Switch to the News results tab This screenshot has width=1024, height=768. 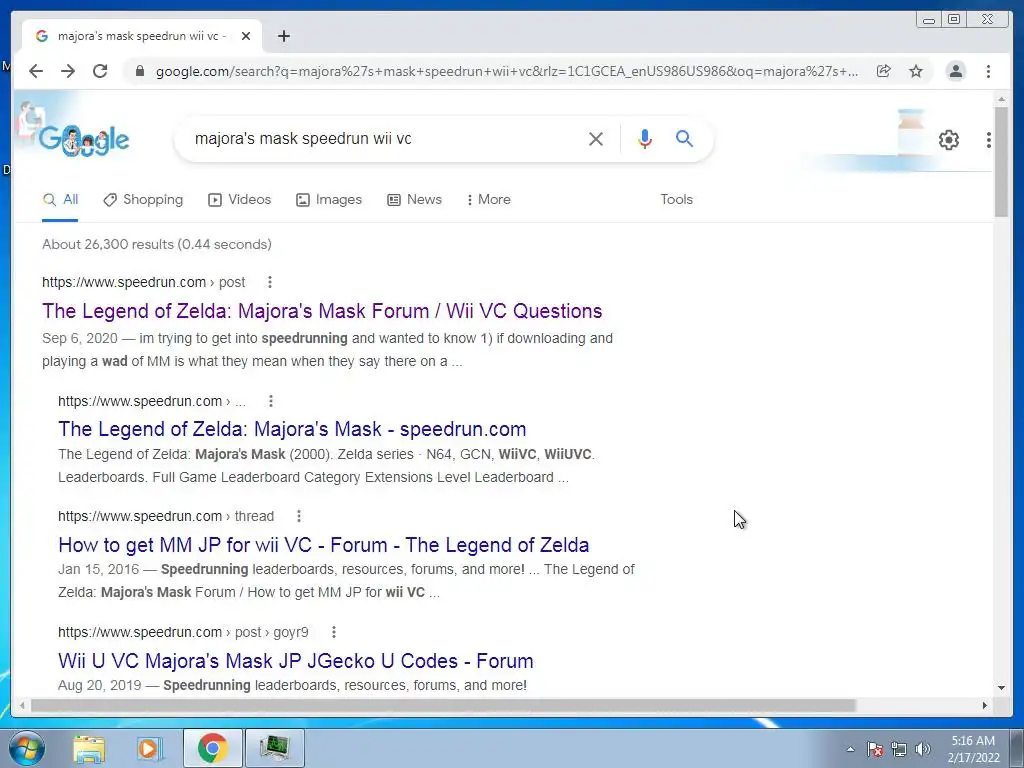click(414, 200)
